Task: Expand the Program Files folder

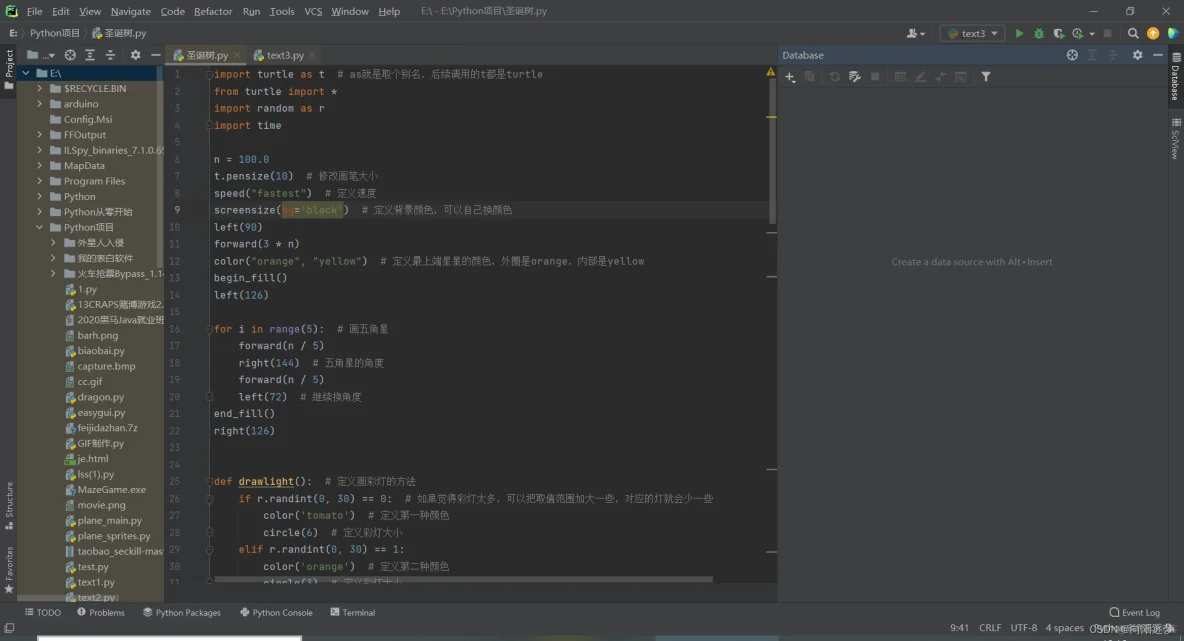Action: tap(39, 181)
